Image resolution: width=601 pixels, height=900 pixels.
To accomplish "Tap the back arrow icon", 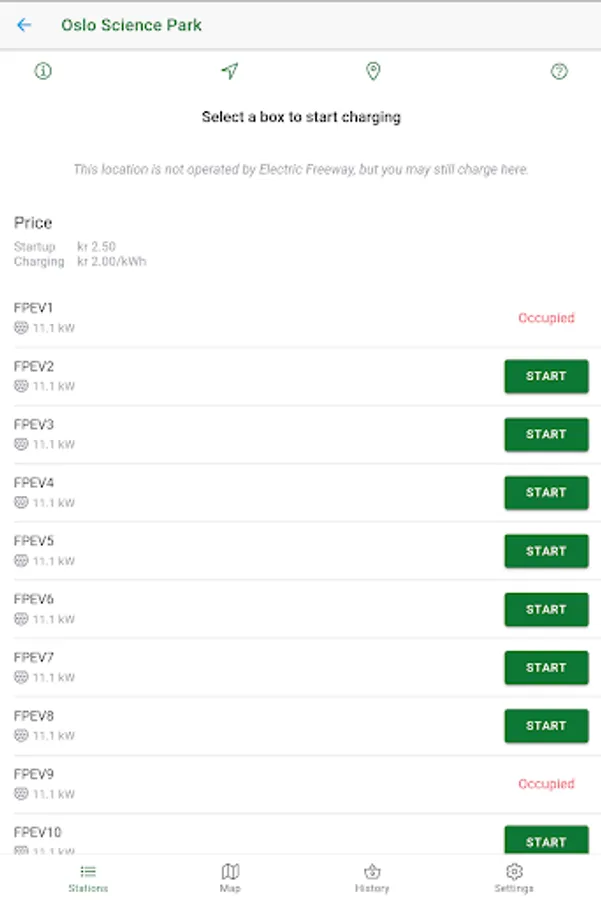I will 24,25.
